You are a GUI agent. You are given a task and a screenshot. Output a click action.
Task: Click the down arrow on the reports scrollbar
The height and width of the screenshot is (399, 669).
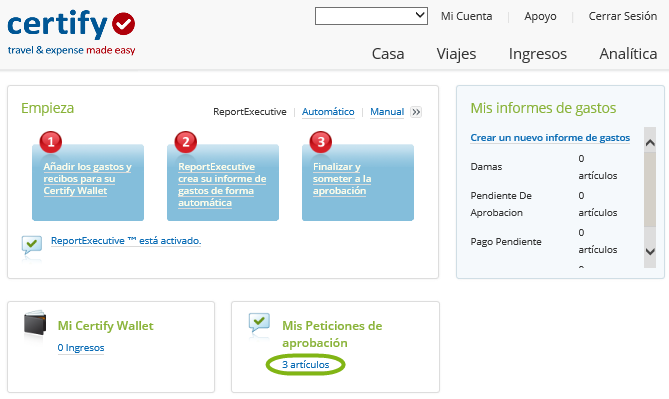(x=650, y=251)
